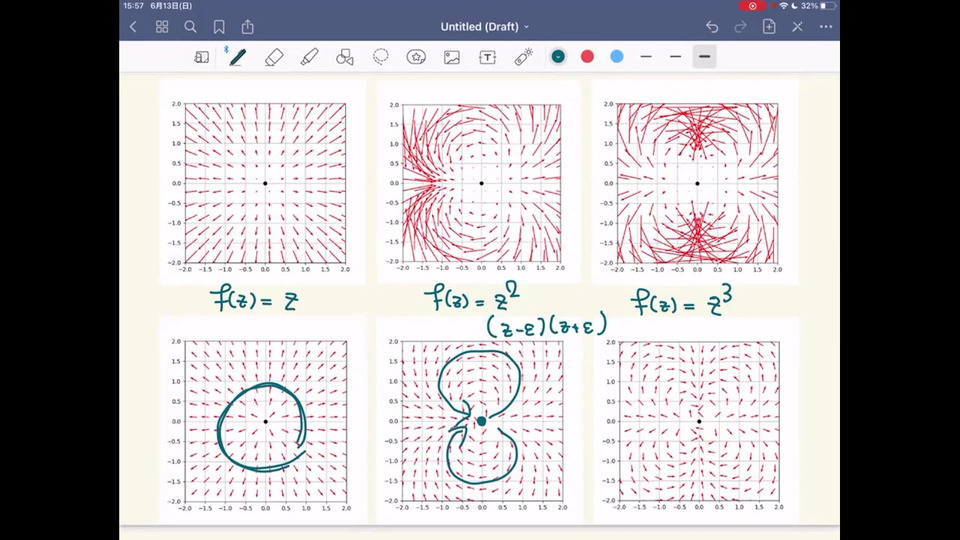Tap the handwritten f(z) = z label
The width and height of the screenshot is (960, 540).
[254, 300]
